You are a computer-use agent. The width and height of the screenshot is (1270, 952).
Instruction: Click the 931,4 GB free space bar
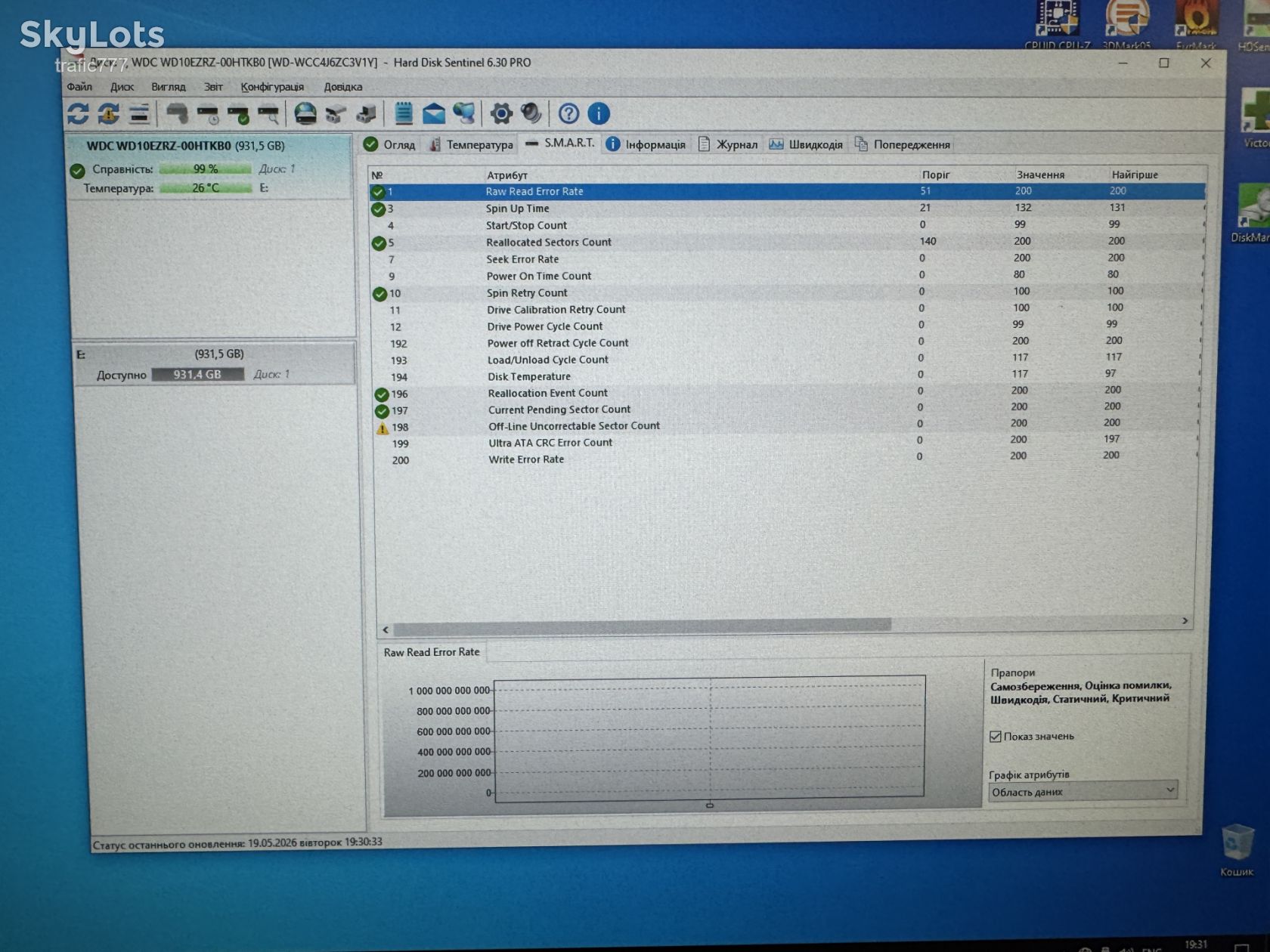(x=197, y=375)
